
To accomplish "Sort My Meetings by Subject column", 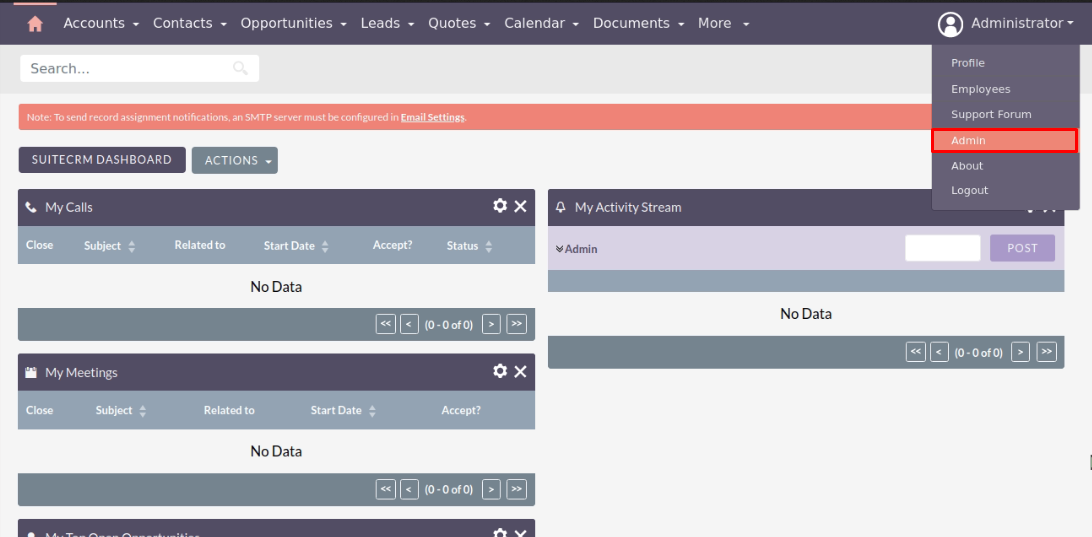I will click(x=121, y=411).
